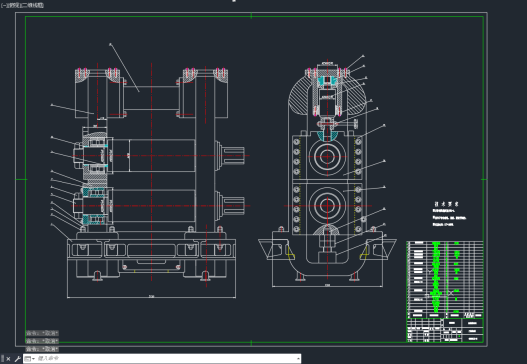Click into the command input field
Viewport: 527px width, 364px height.
(x=166, y=359)
